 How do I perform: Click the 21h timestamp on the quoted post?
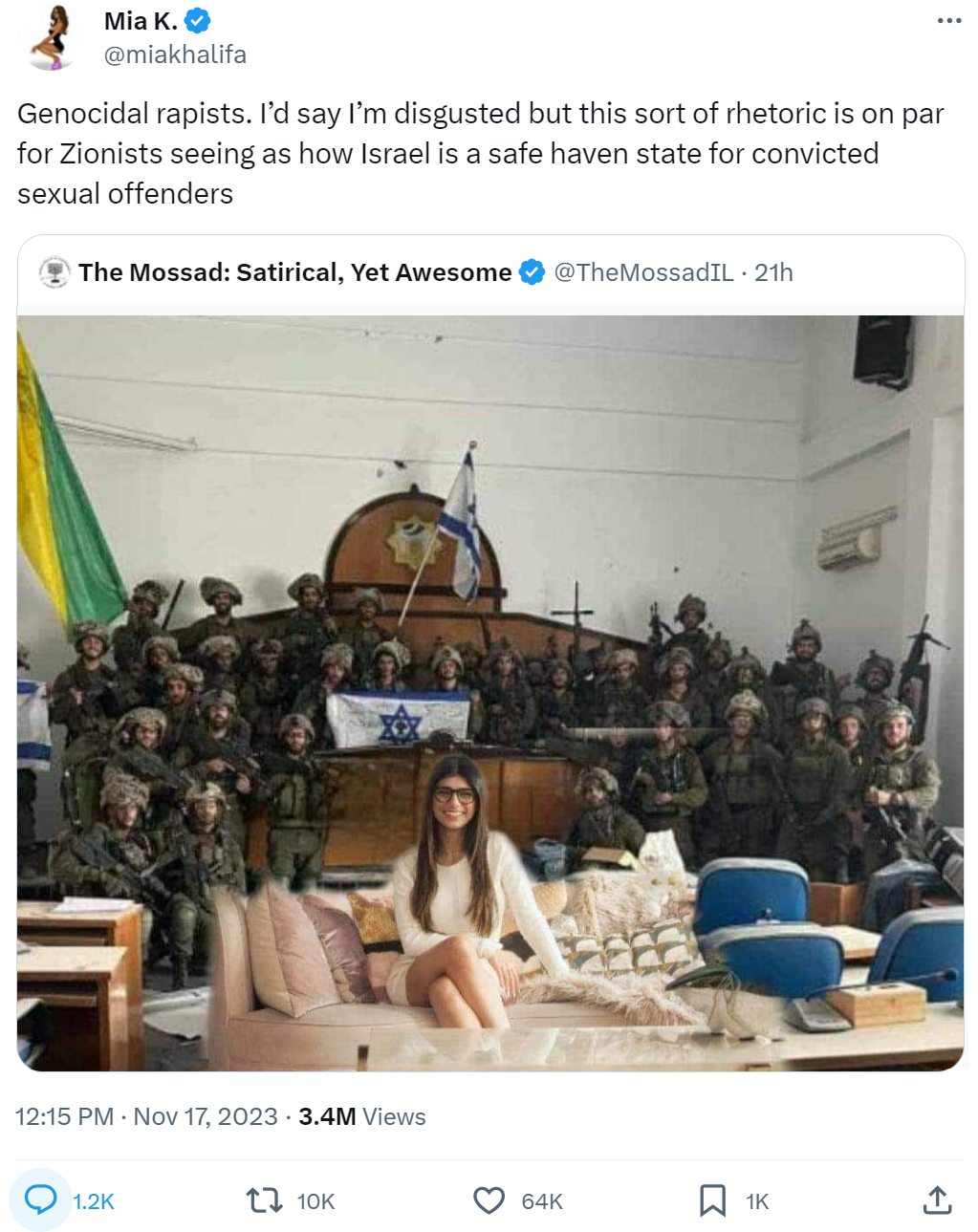[x=773, y=272]
